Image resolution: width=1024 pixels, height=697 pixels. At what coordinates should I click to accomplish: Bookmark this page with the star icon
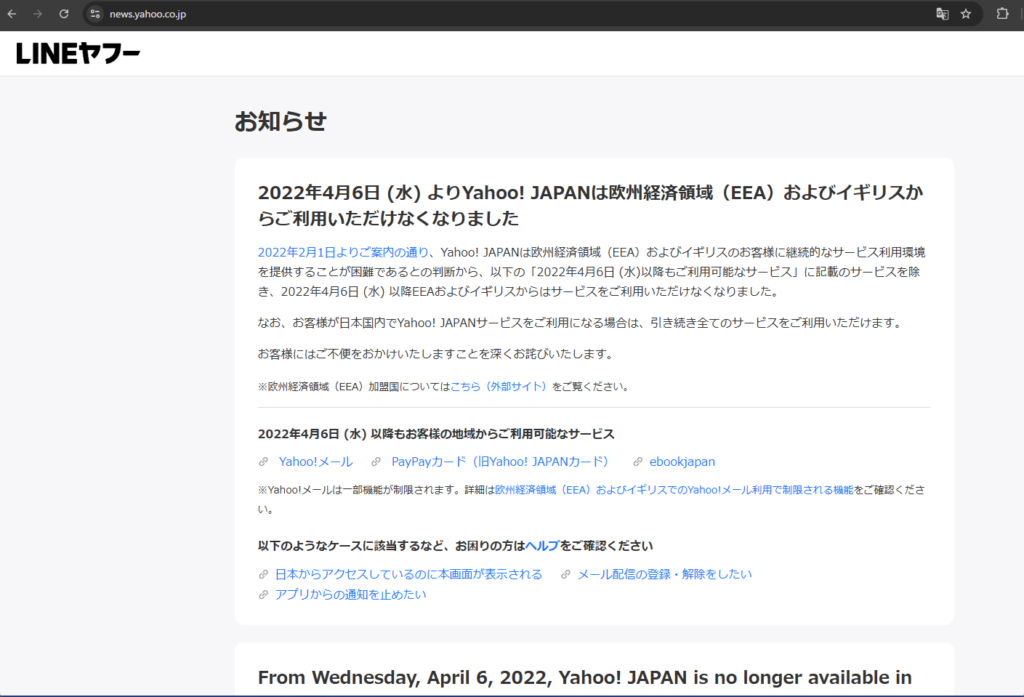click(966, 14)
